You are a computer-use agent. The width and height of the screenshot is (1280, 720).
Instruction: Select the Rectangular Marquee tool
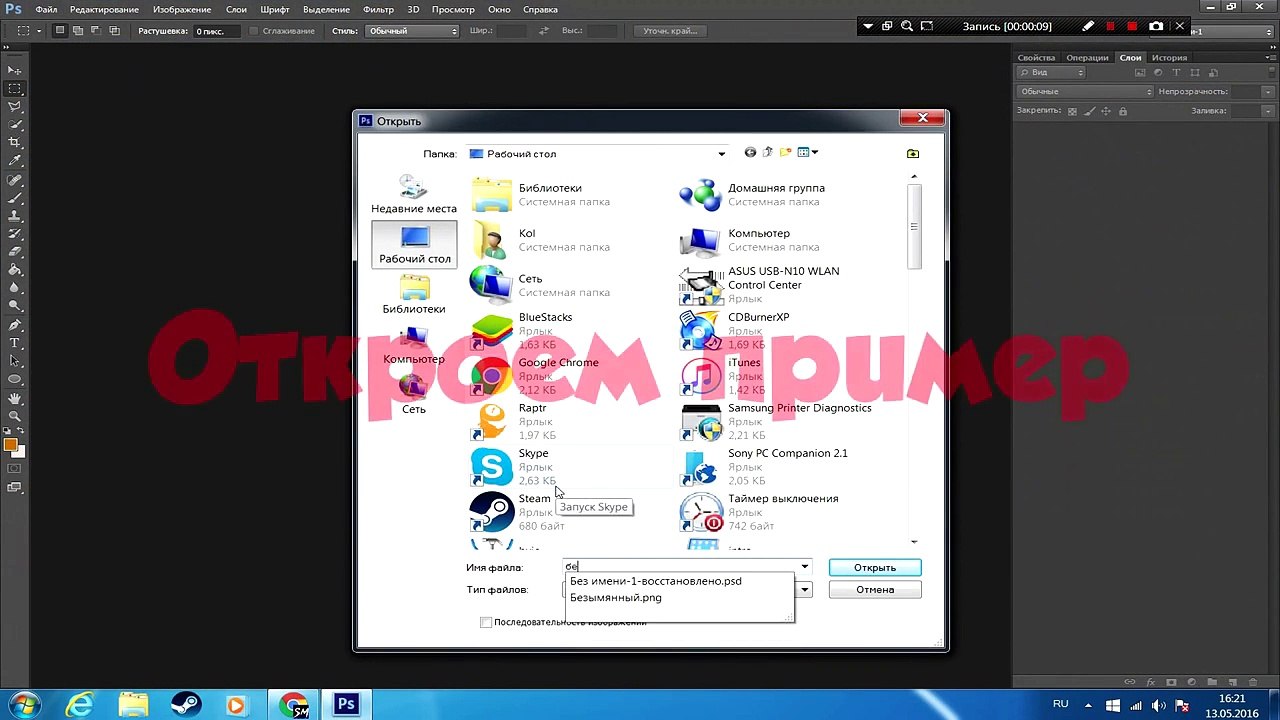[x=15, y=88]
